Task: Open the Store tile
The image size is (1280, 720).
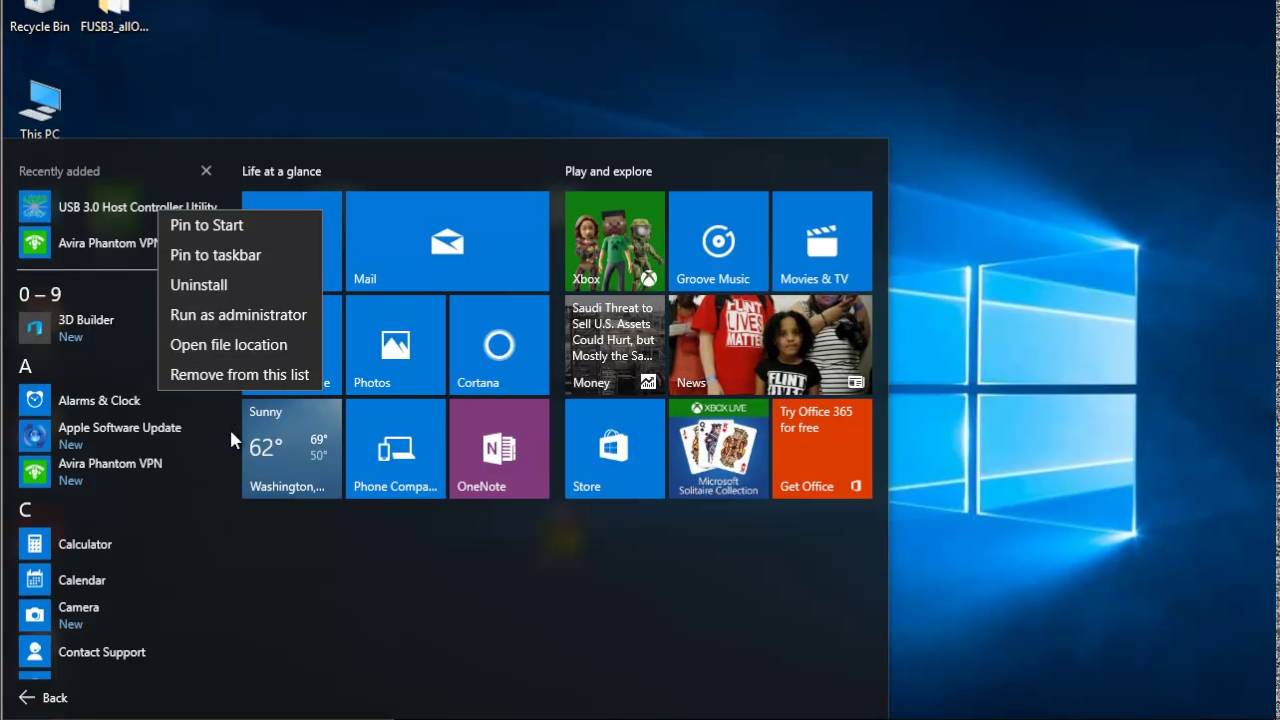Action: tap(615, 449)
